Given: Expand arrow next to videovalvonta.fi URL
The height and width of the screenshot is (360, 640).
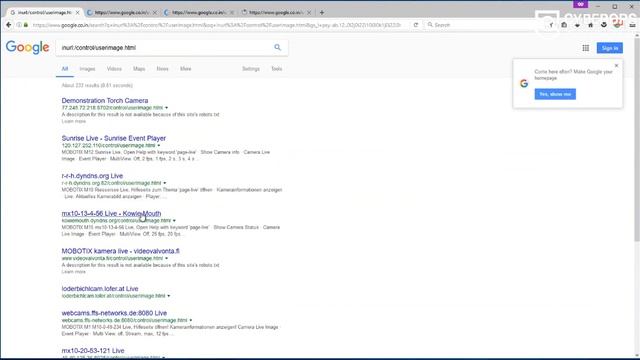Looking at the screenshot, I should pyautogui.click(x=167, y=258).
